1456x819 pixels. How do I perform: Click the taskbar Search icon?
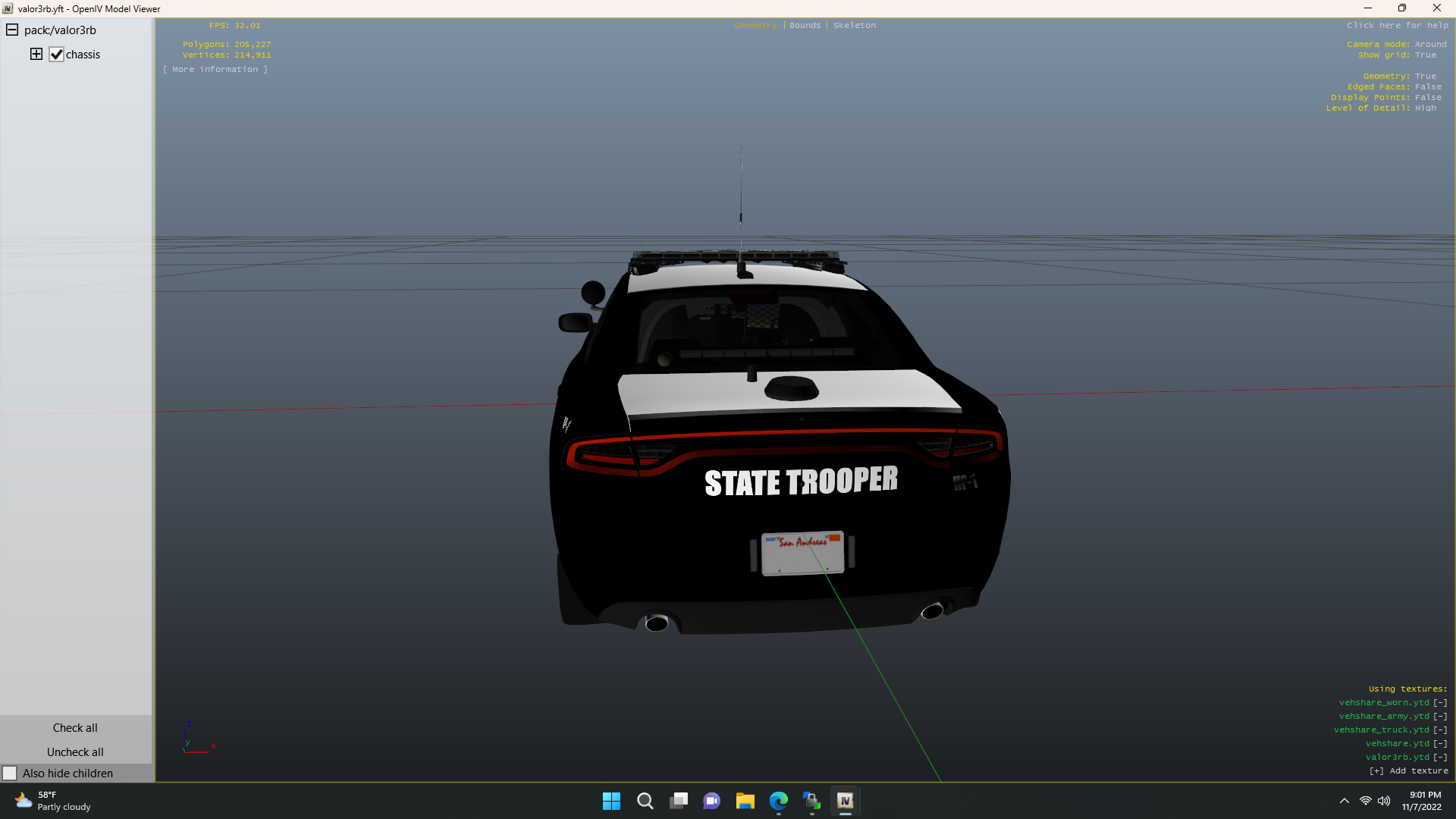(x=645, y=801)
